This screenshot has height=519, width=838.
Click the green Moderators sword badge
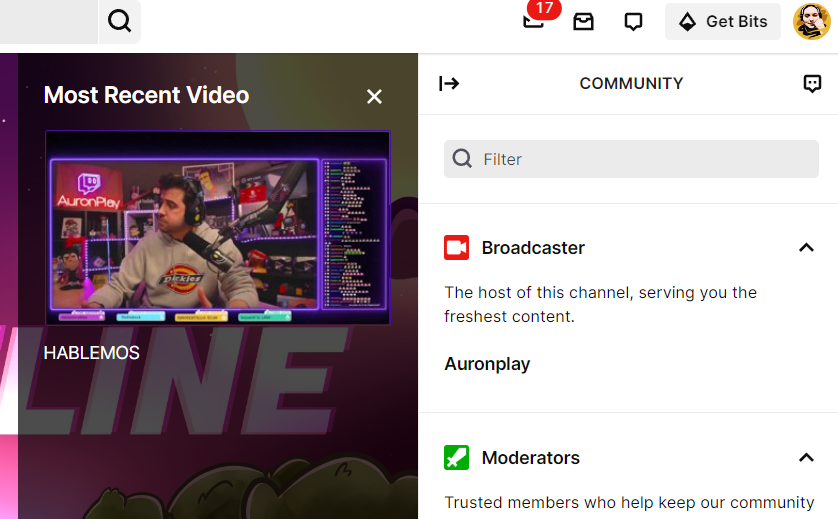pos(456,458)
